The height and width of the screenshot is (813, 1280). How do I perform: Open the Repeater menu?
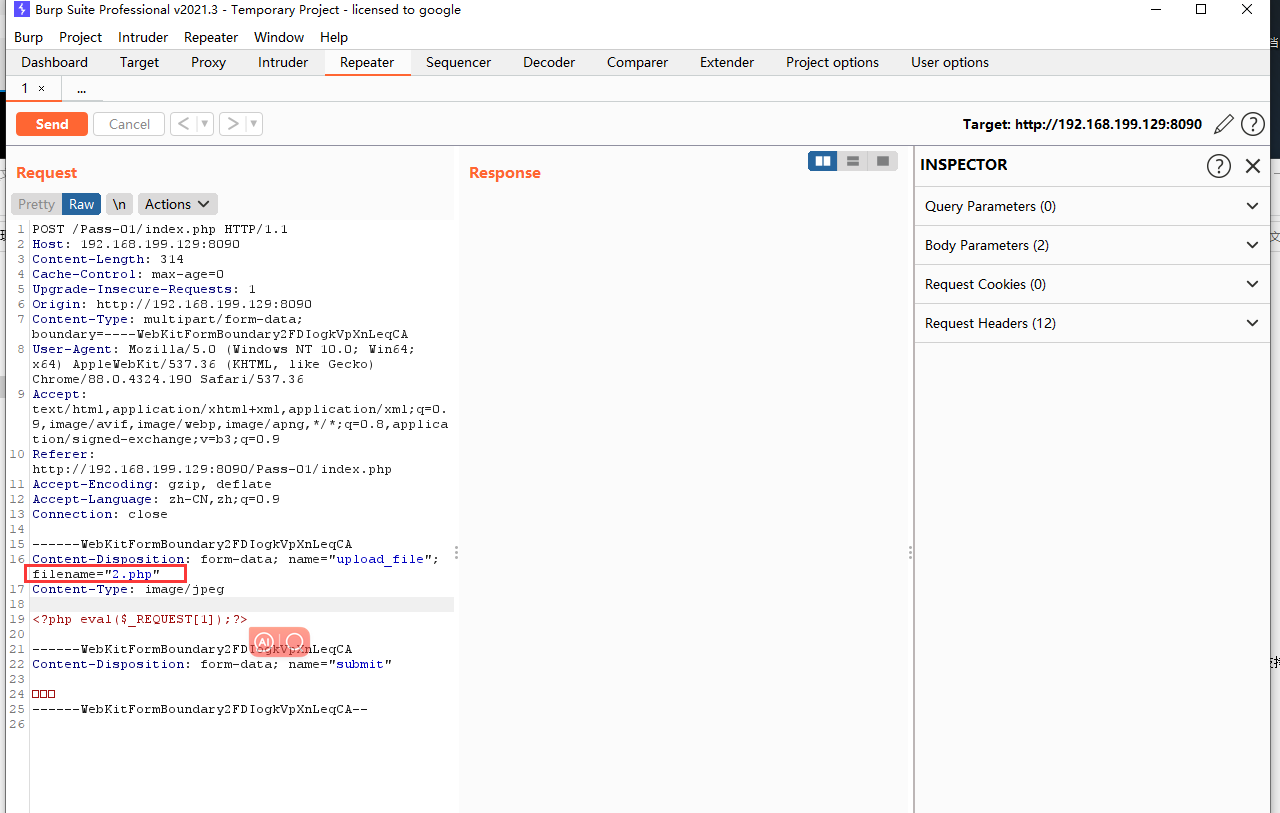(211, 37)
